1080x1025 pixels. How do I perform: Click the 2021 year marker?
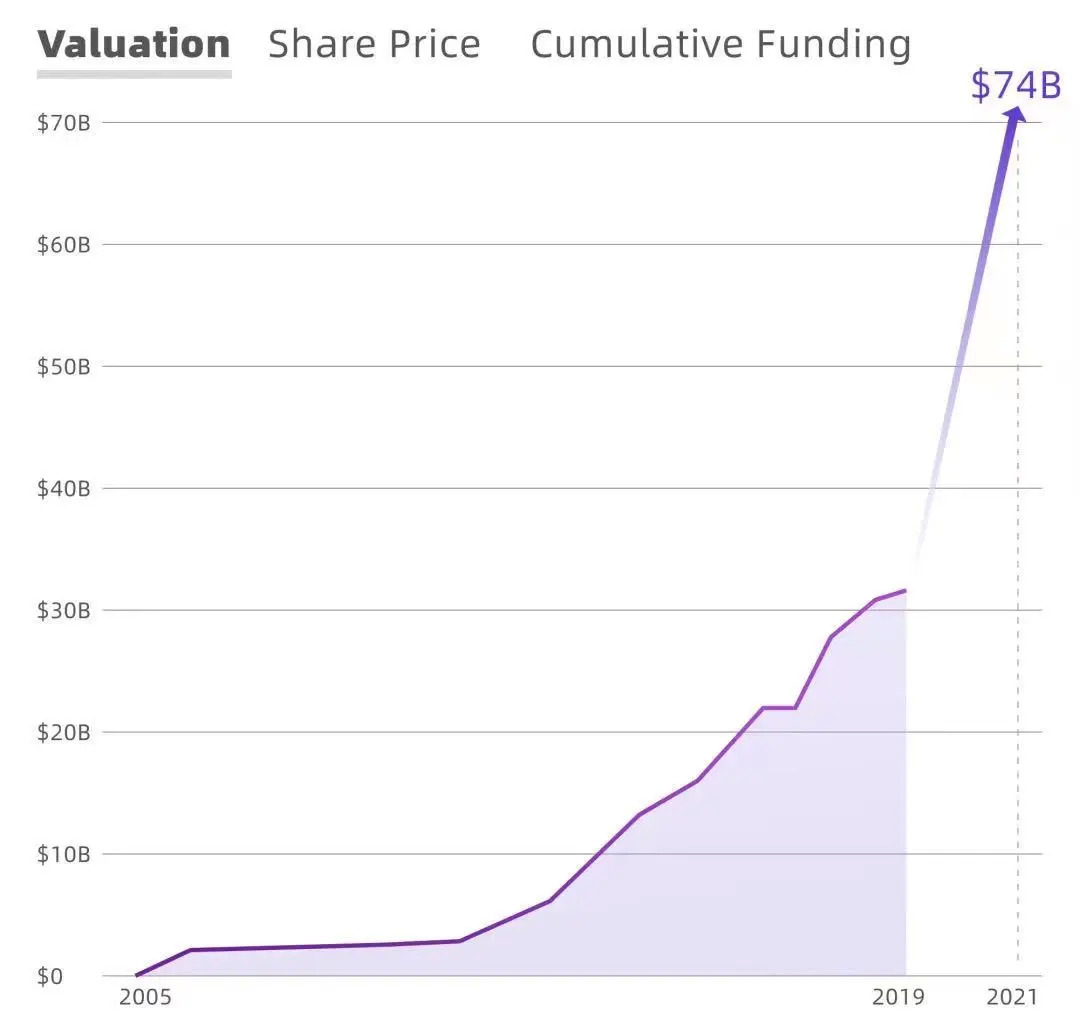point(1010,997)
